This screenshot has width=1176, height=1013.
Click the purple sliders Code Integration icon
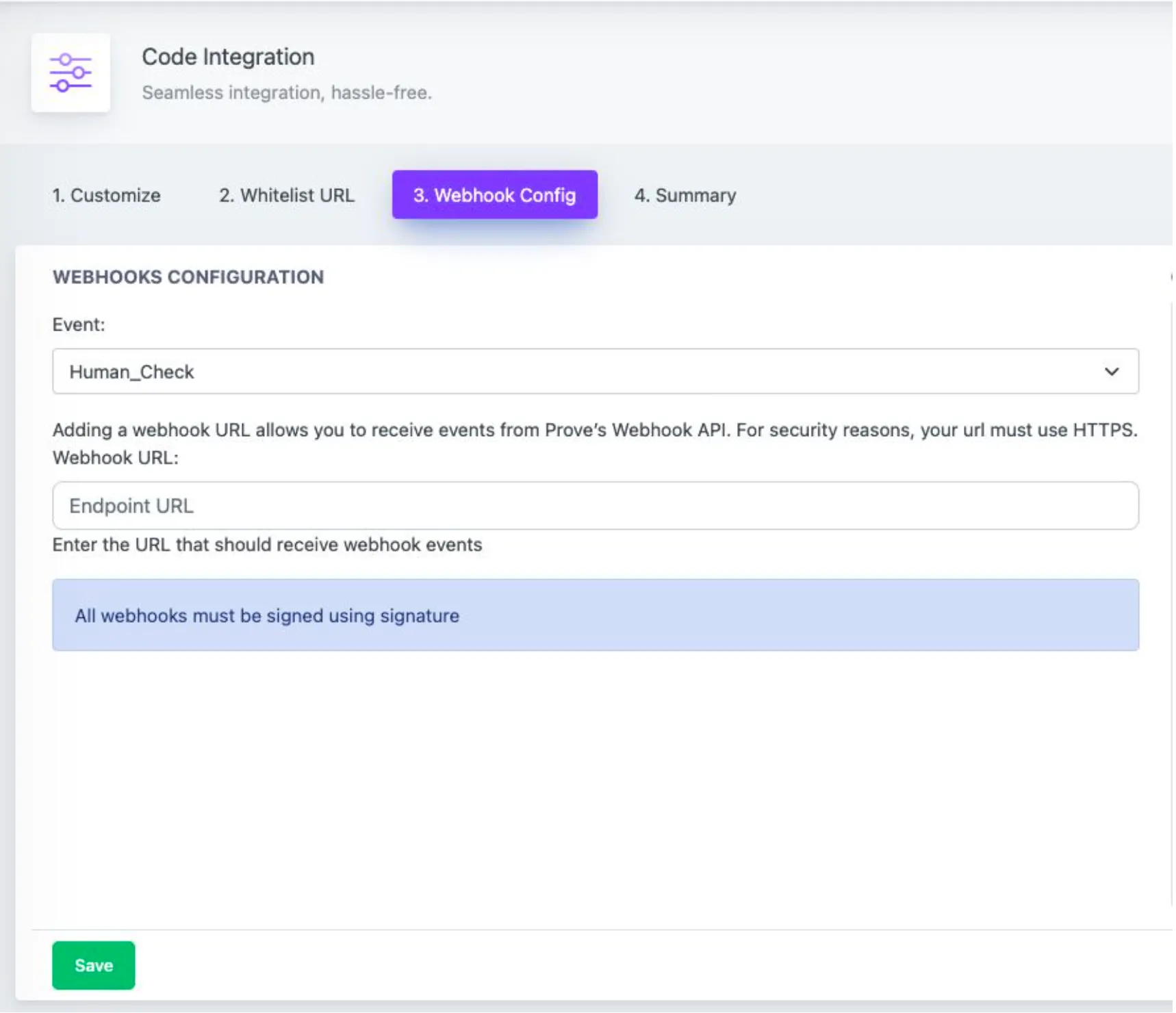coord(71,72)
